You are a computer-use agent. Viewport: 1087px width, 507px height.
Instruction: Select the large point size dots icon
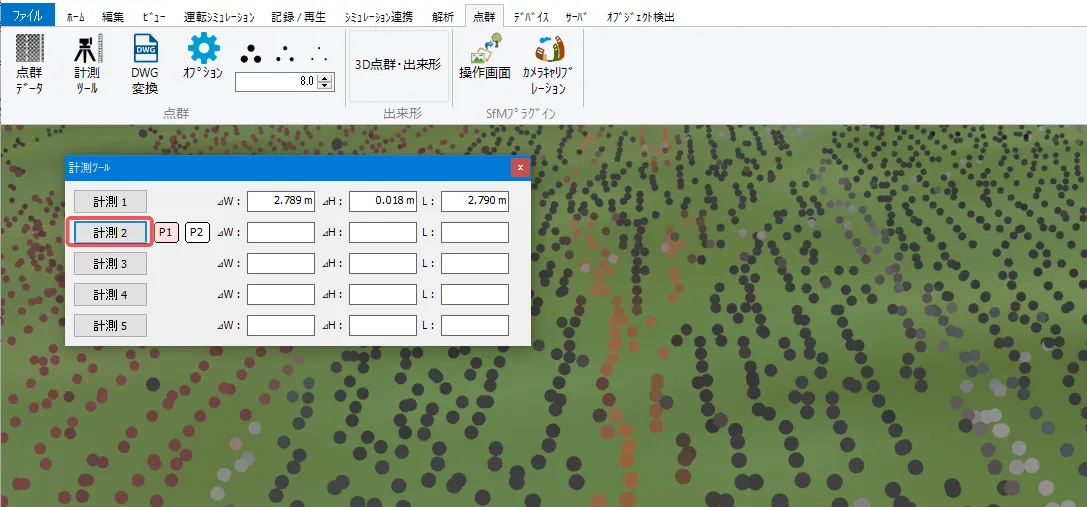click(x=251, y=54)
